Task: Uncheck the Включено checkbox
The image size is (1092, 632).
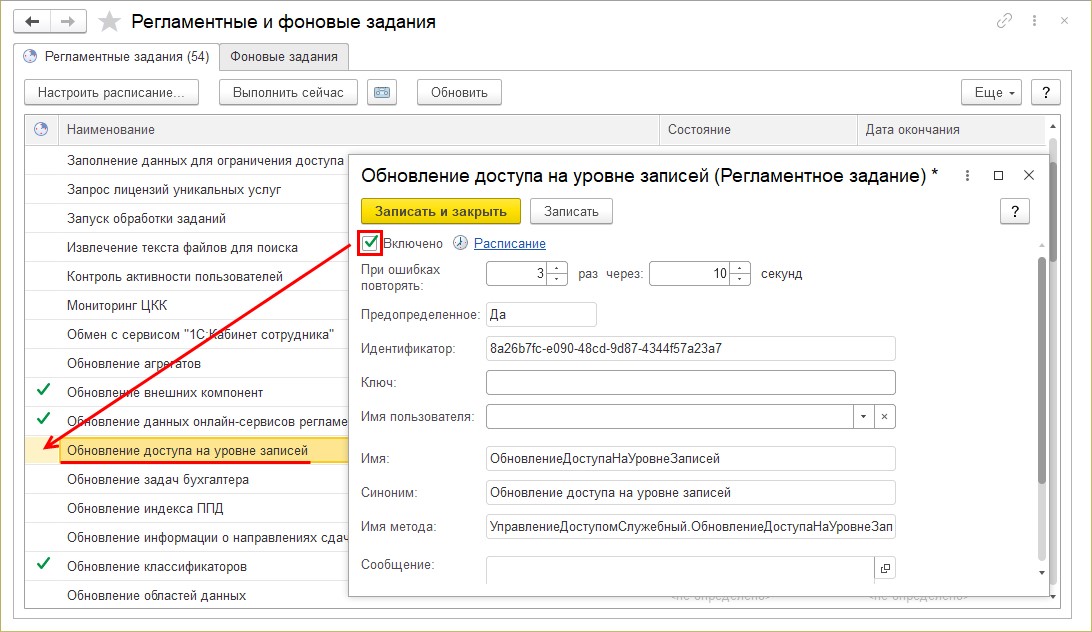Action: click(x=370, y=243)
